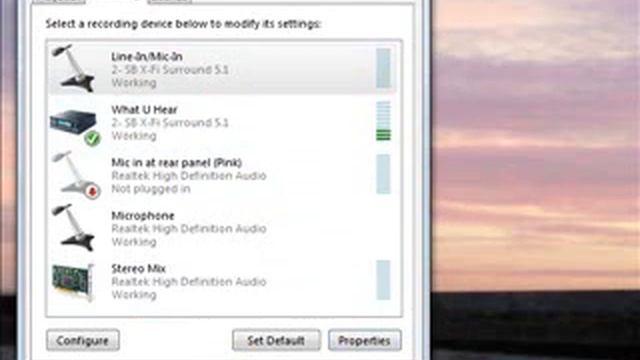
Task: Click the Set Default button
Action: [276, 340]
